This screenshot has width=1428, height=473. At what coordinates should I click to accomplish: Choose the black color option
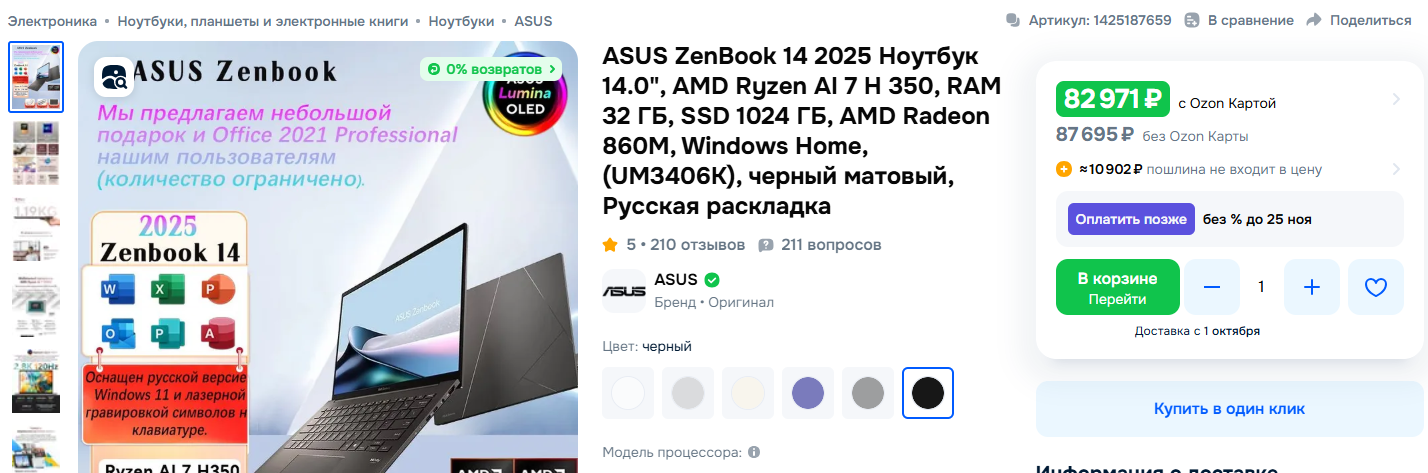[x=928, y=393]
